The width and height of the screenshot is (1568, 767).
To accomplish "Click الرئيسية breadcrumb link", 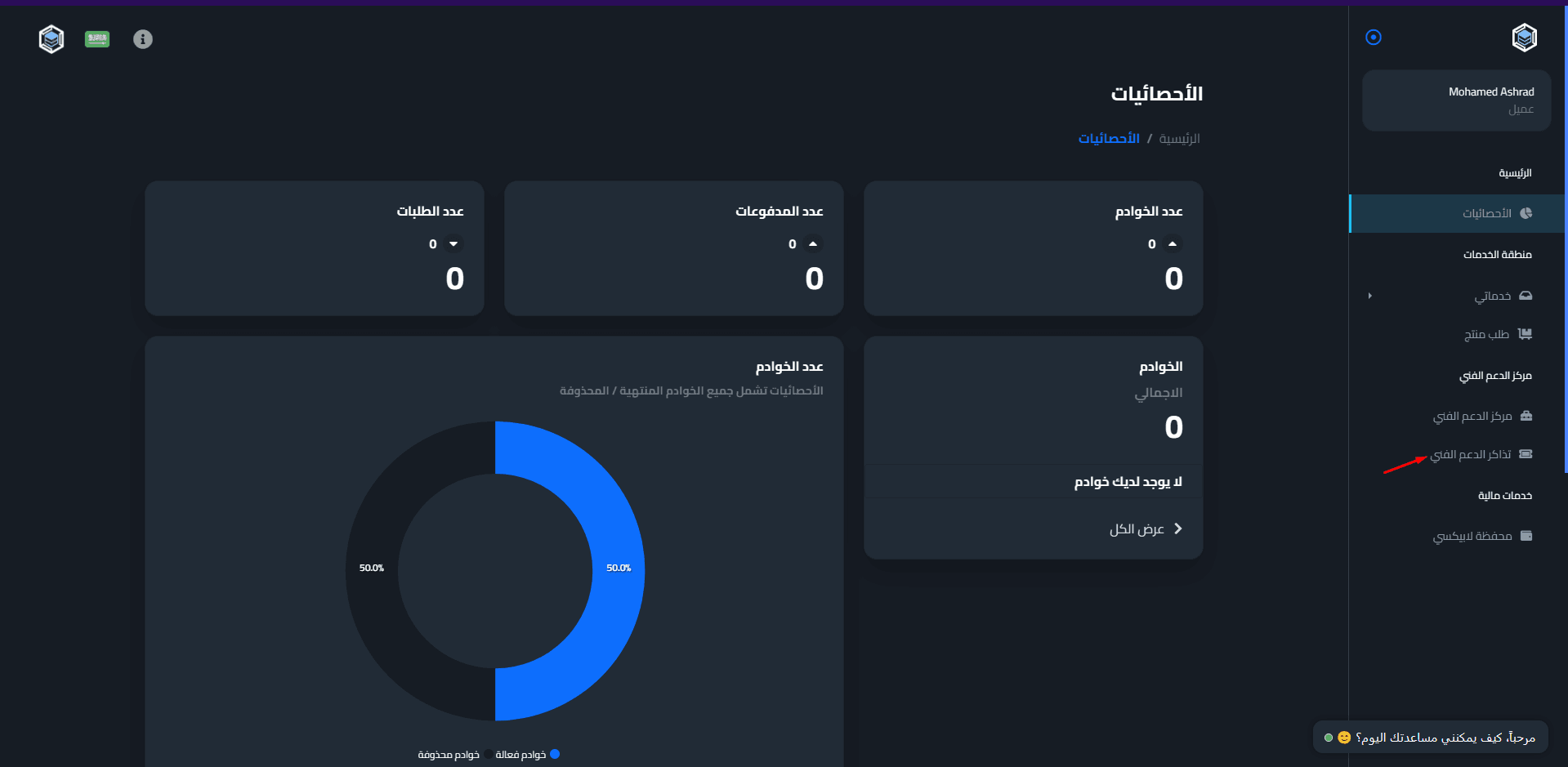I will coord(1179,139).
